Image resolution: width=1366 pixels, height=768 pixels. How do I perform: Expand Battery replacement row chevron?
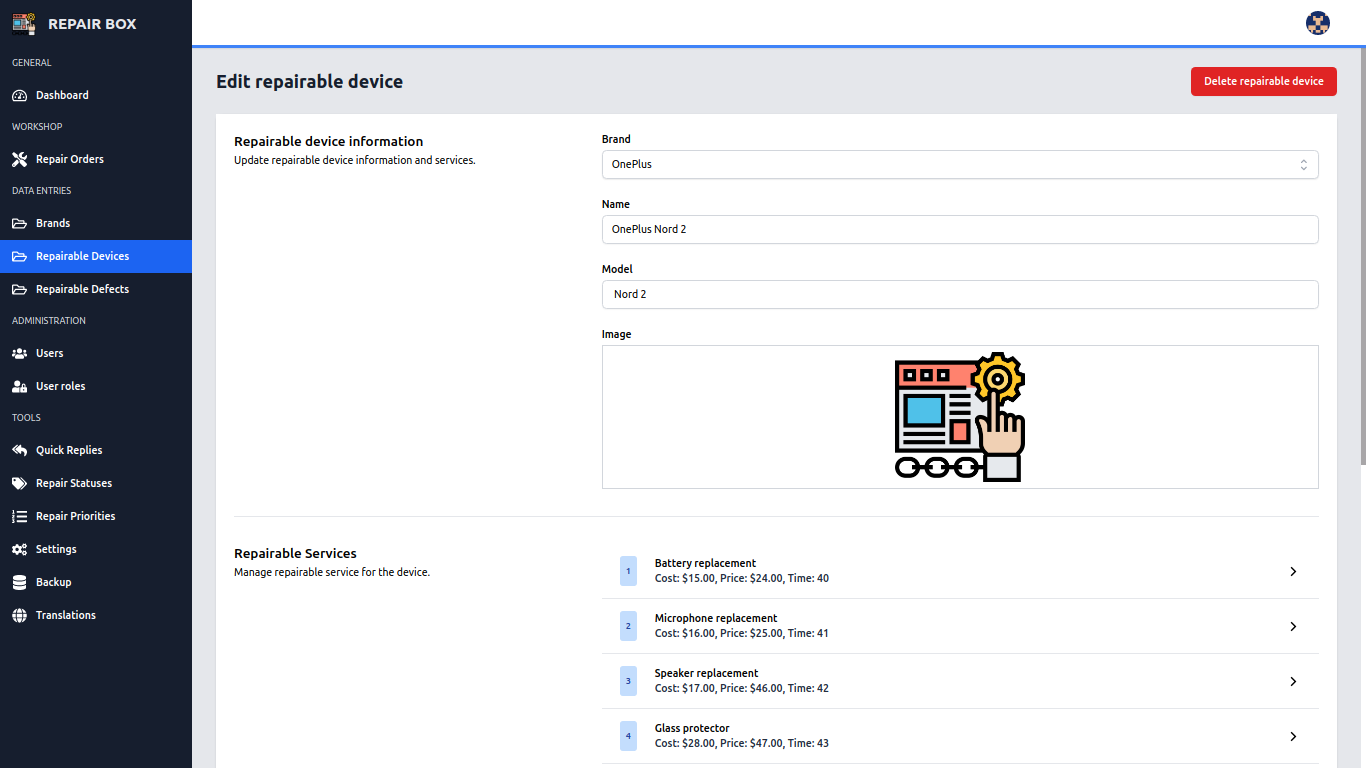pyautogui.click(x=1293, y=572)
